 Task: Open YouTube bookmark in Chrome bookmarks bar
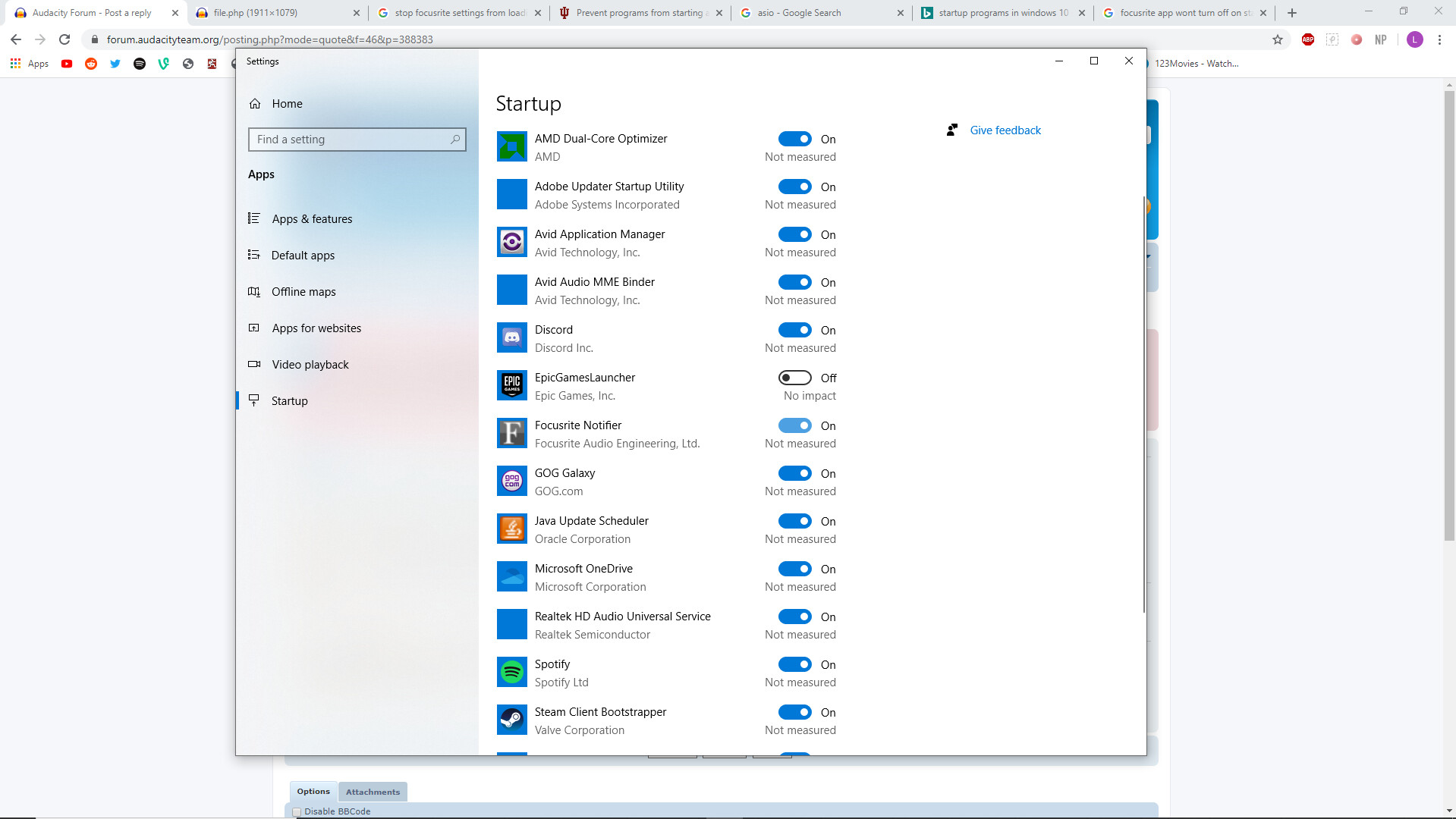67,64
